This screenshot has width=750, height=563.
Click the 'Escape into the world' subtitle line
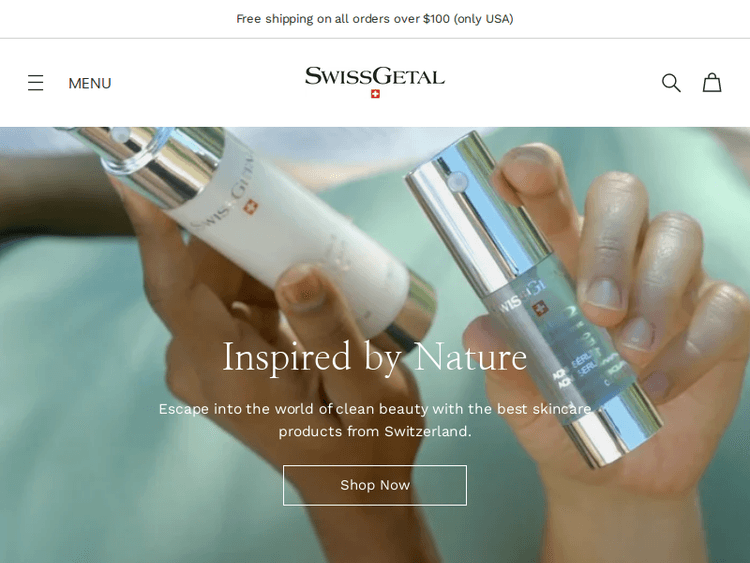coord(375,409)
